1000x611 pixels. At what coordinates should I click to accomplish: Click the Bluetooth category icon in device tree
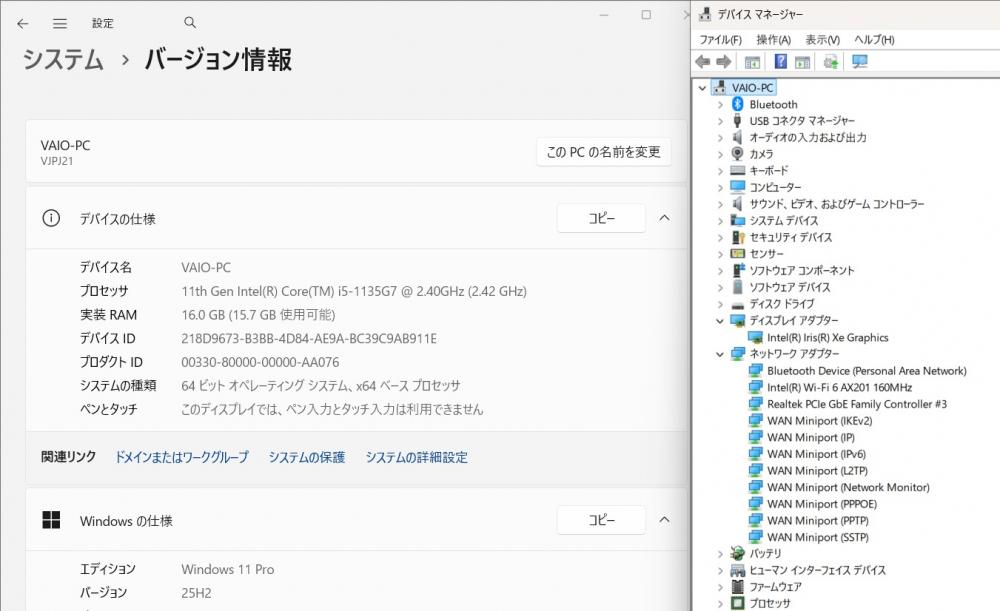click(738, 104)
